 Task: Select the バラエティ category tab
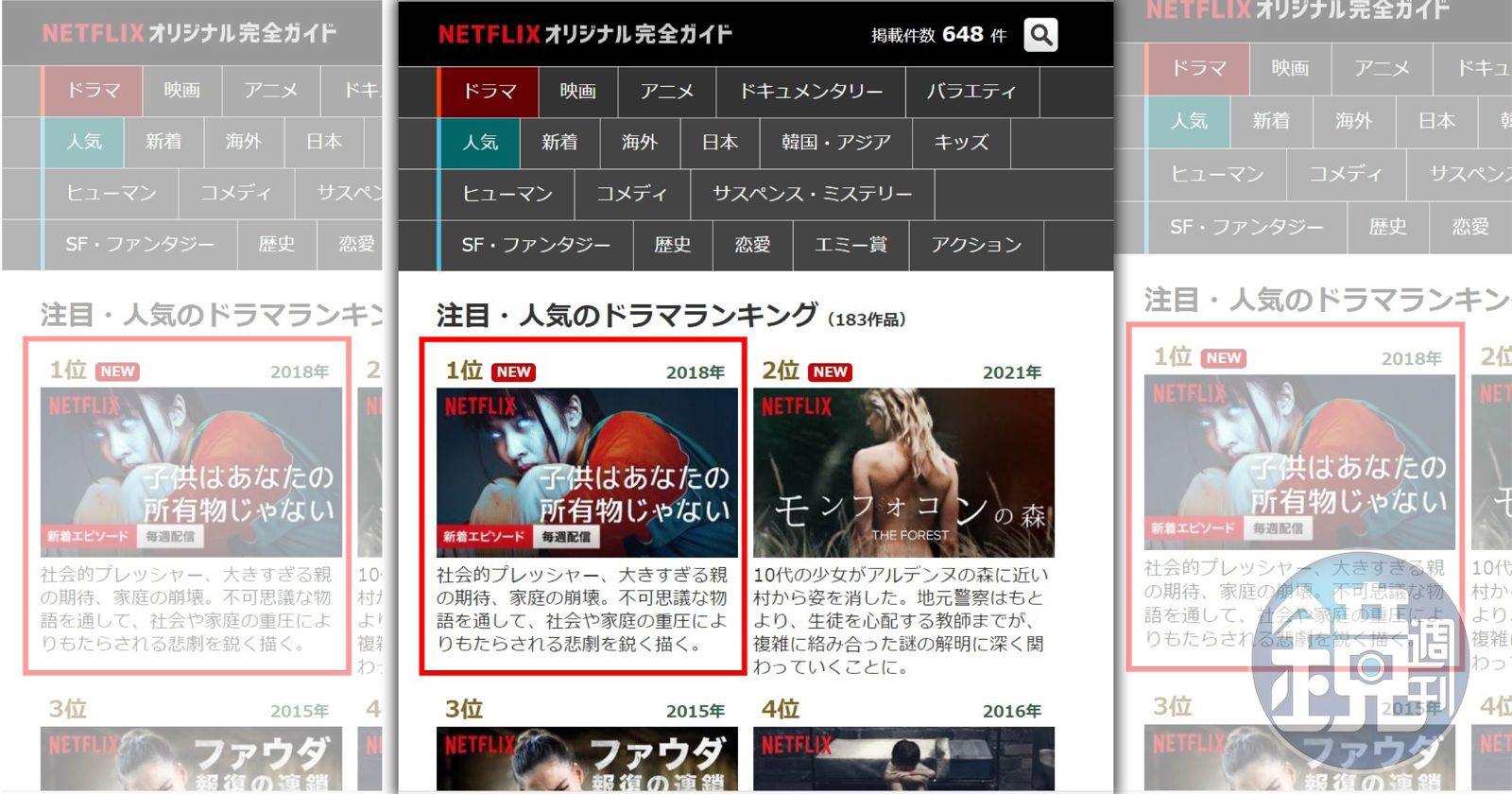click(x=971, y=92)
